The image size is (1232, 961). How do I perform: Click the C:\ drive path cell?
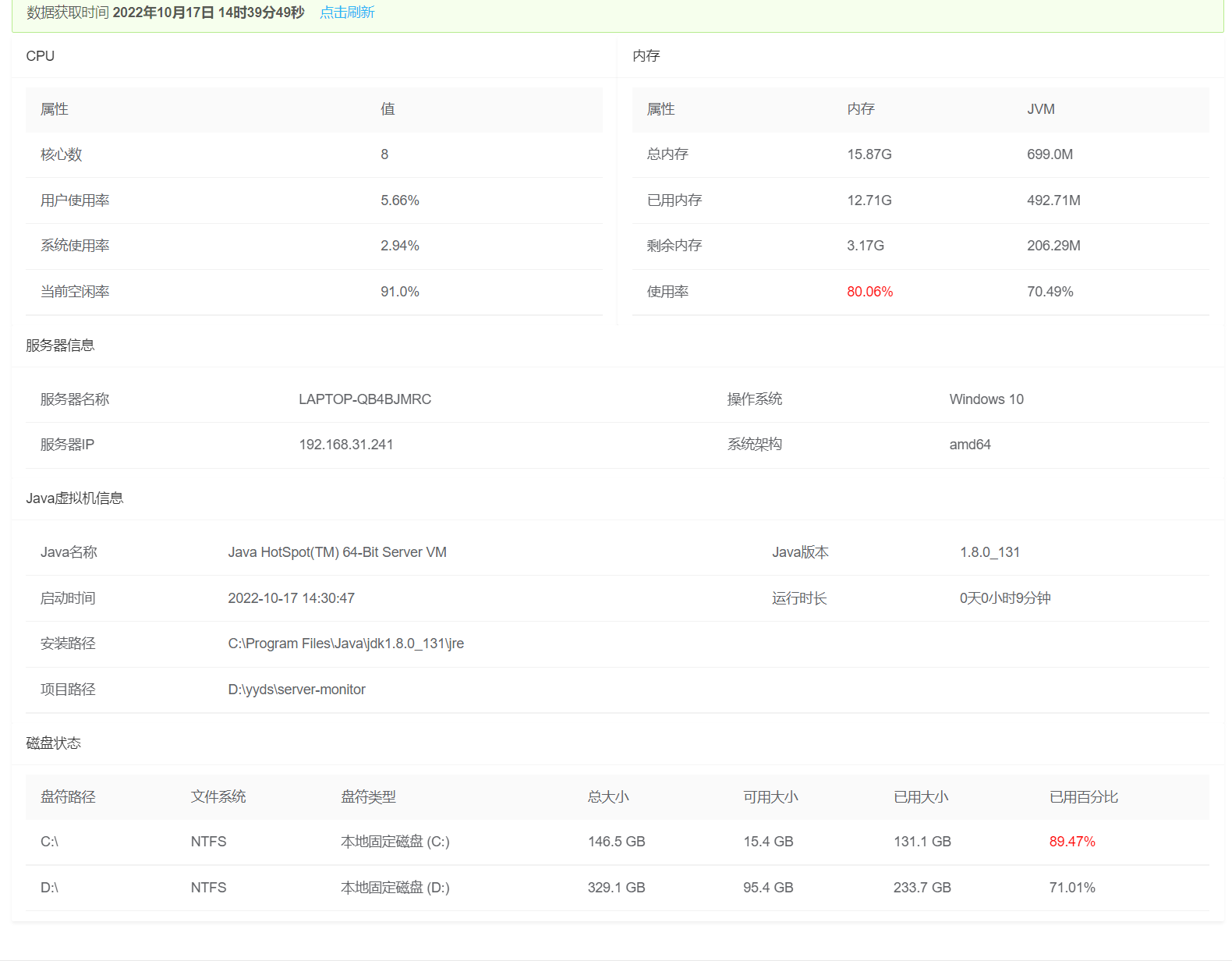pyautogui.click(x=49, y=842)
